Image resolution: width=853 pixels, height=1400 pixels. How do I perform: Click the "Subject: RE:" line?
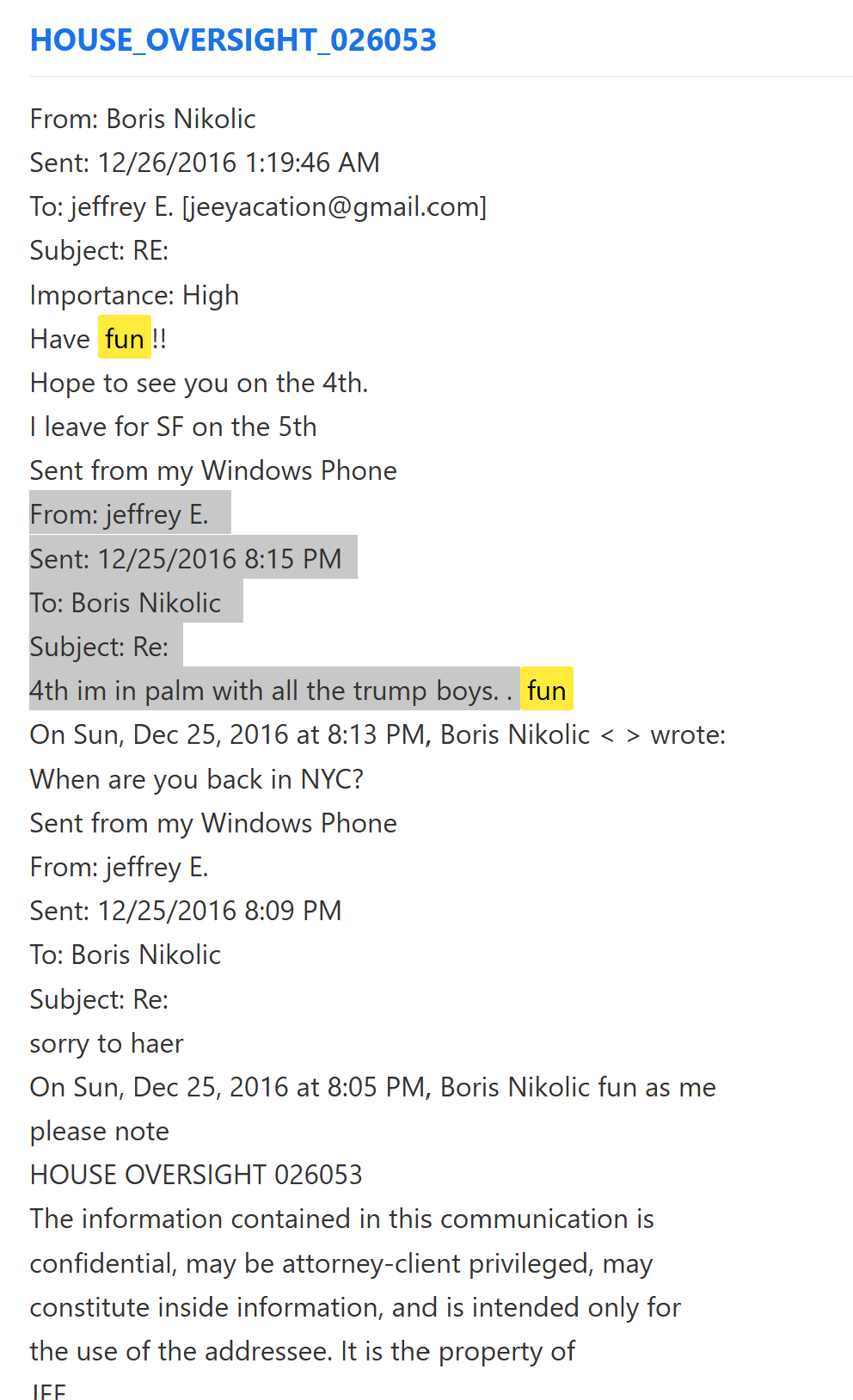[x=99, y=250]
